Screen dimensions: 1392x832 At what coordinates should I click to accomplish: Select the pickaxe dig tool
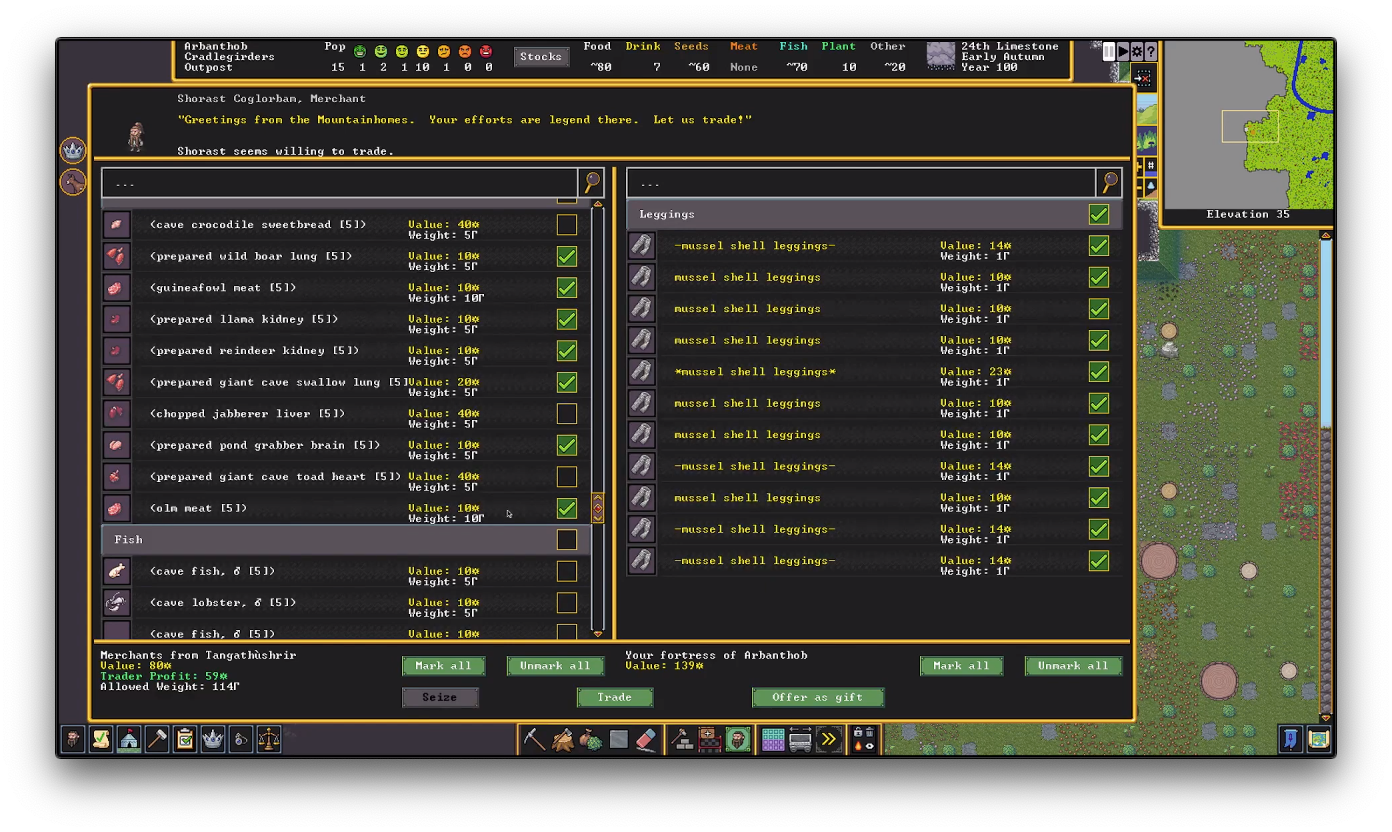(x=535, y=739)
